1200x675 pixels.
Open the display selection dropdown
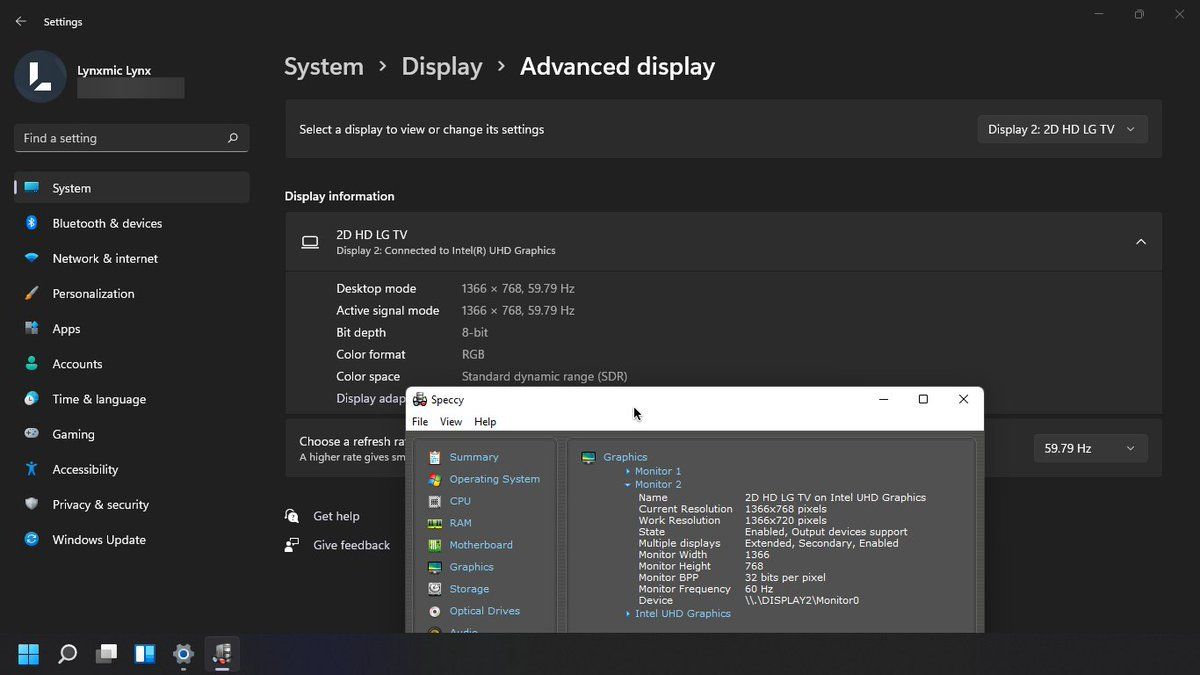1061,129
